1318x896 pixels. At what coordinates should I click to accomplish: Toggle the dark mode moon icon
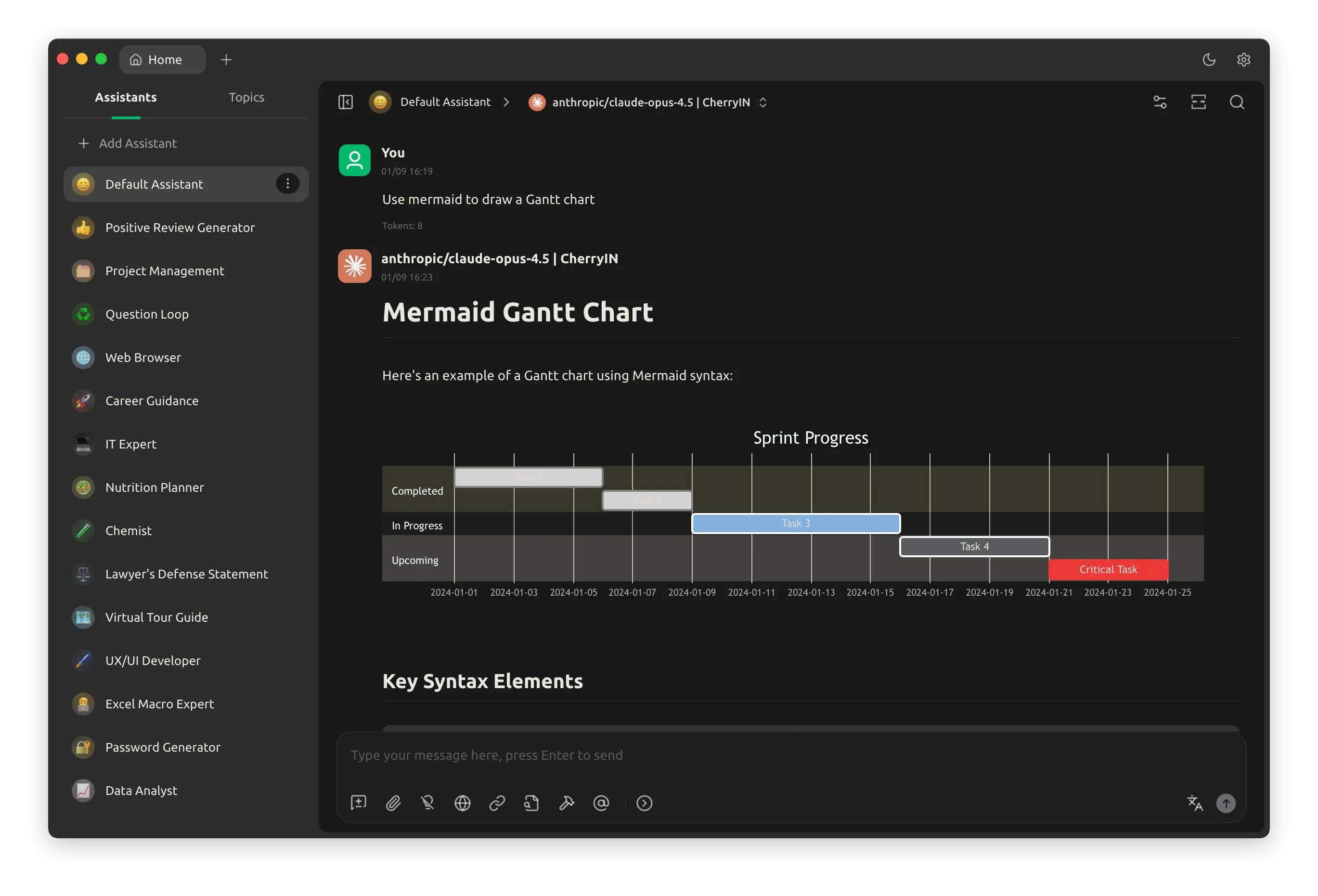[1209, 60]
